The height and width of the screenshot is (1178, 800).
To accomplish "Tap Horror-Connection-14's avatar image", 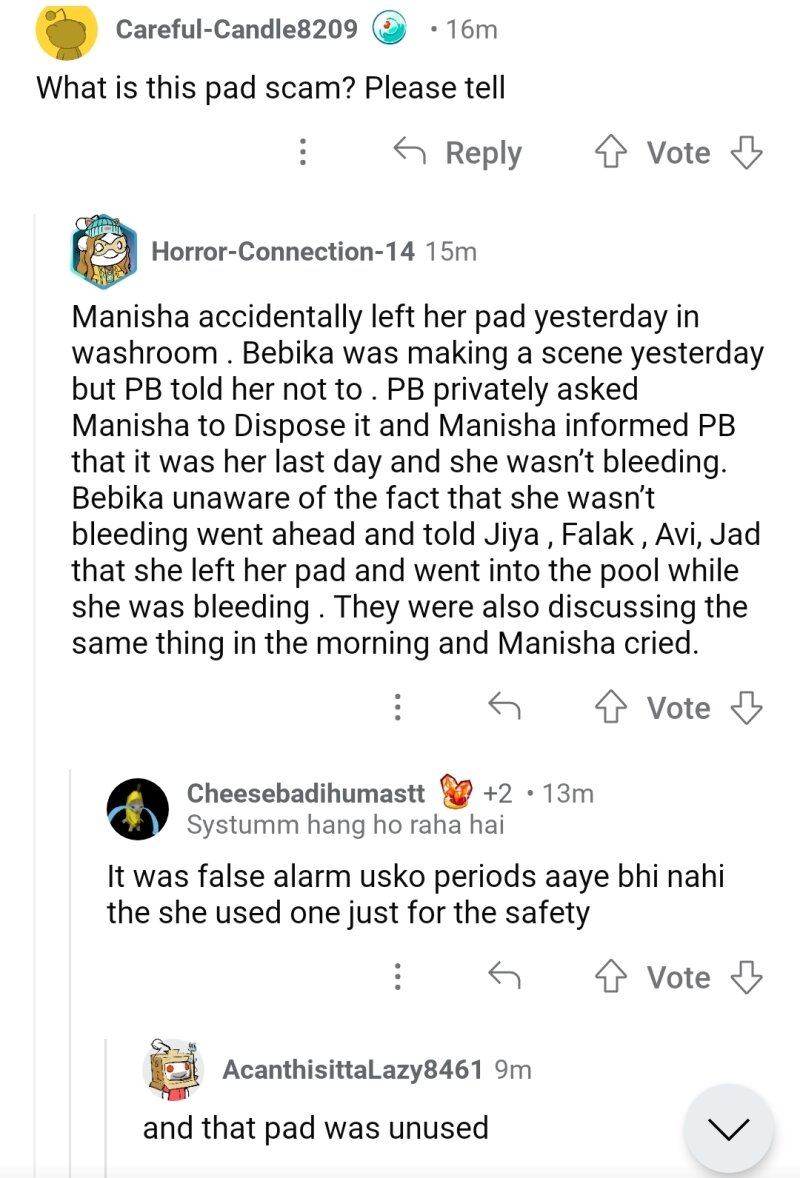I will pos(101,250).
